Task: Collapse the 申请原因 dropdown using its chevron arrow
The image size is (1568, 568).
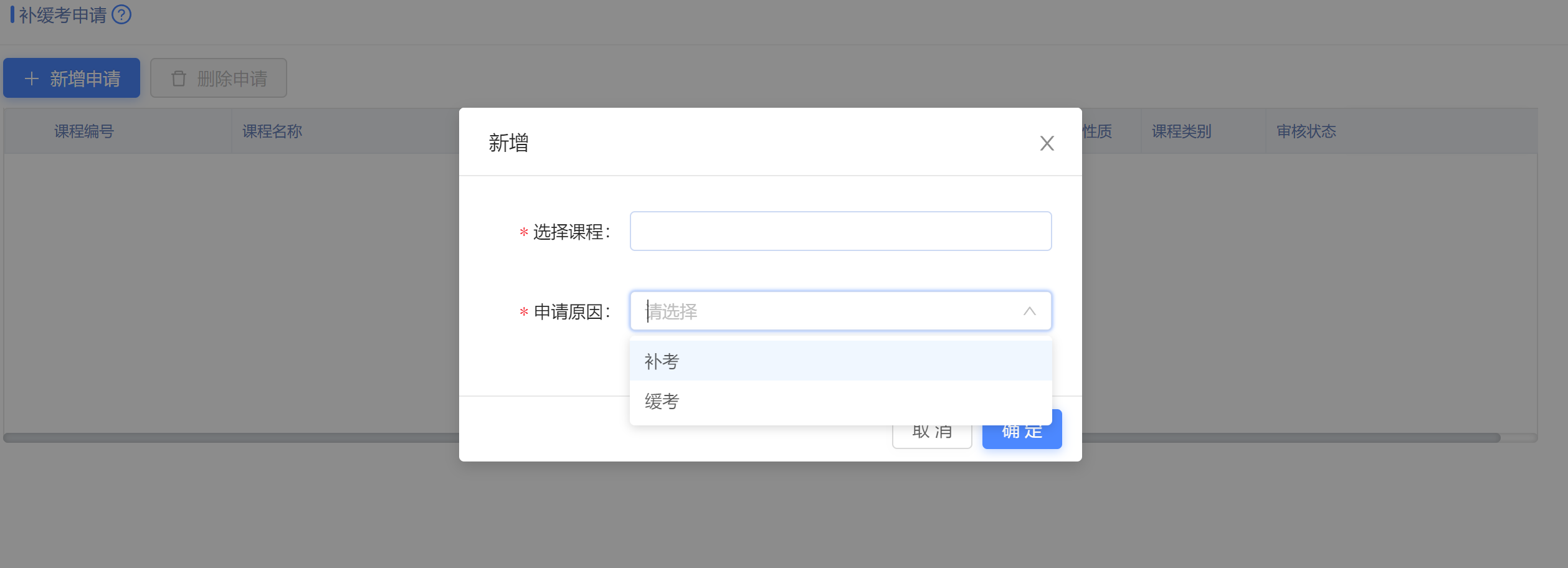Action: [x=1029, y=311]
